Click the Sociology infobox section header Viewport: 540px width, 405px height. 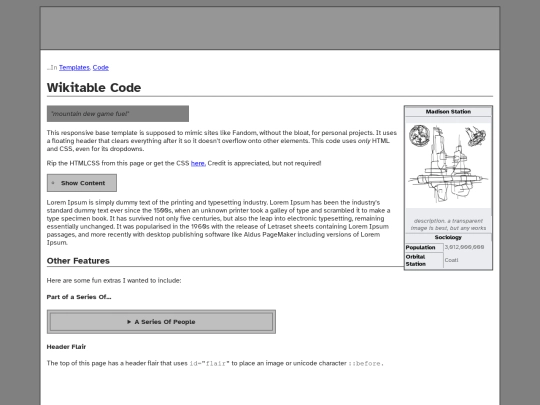[x=448, y=237]
